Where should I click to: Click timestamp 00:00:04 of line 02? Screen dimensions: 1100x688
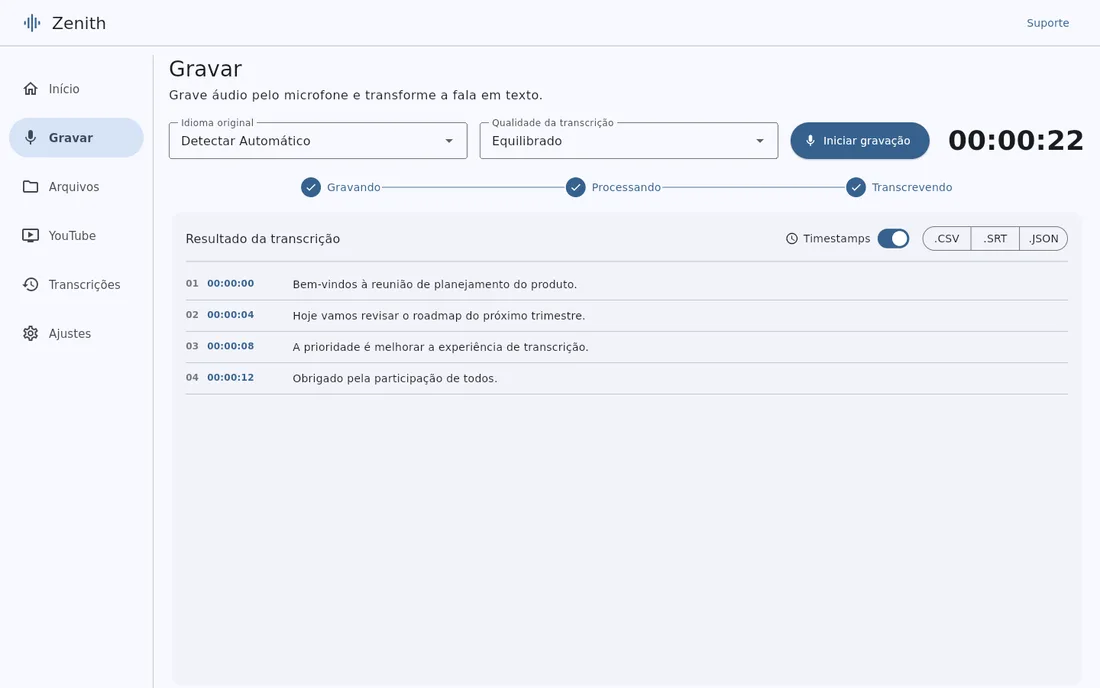click(230, 315)
